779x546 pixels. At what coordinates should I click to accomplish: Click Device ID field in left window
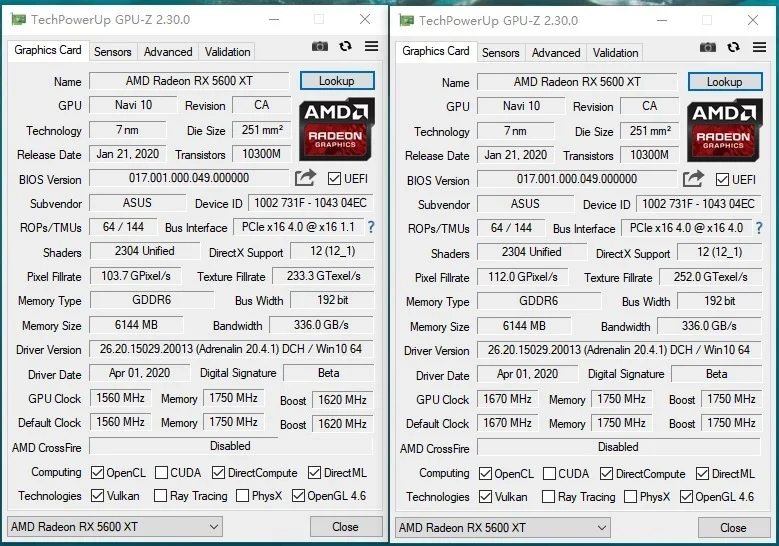point(311,203)
